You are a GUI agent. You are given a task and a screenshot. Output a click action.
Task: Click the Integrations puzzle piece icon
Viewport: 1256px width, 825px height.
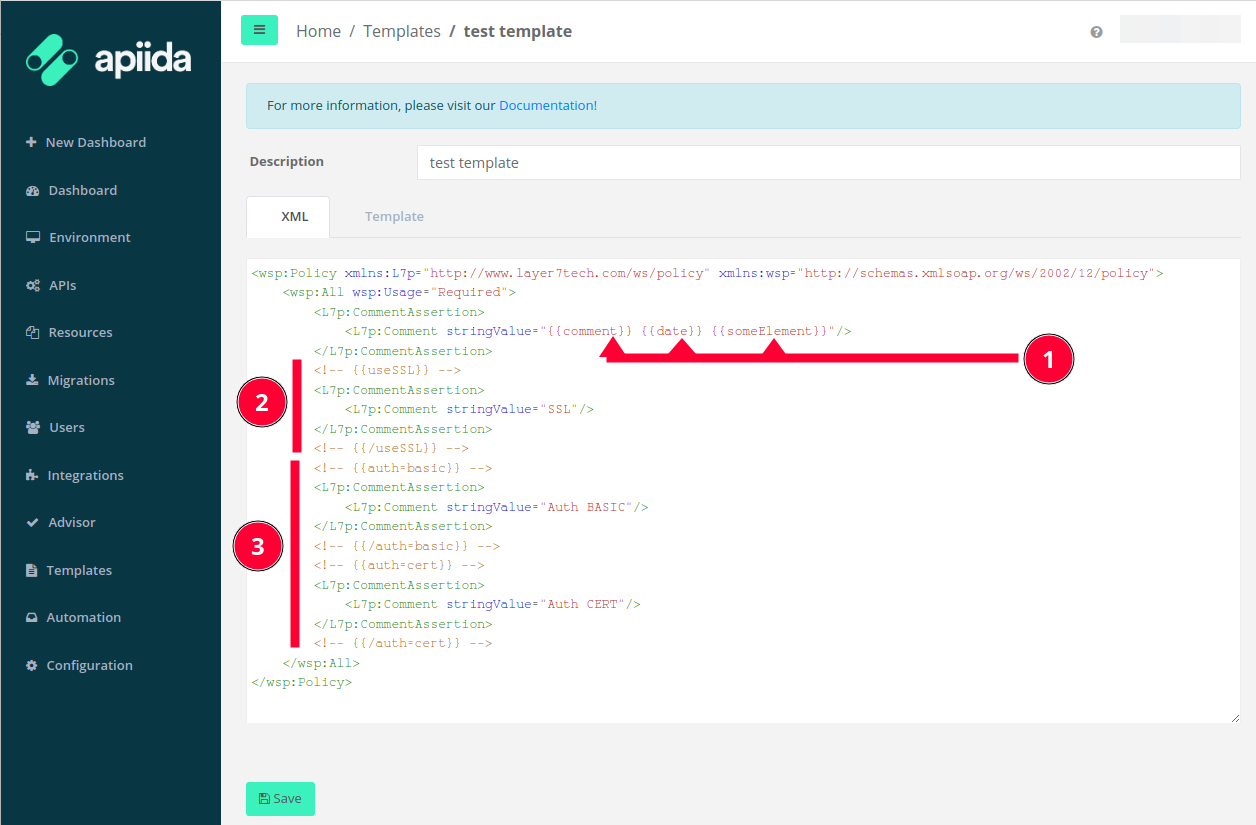tap(32, 475)
